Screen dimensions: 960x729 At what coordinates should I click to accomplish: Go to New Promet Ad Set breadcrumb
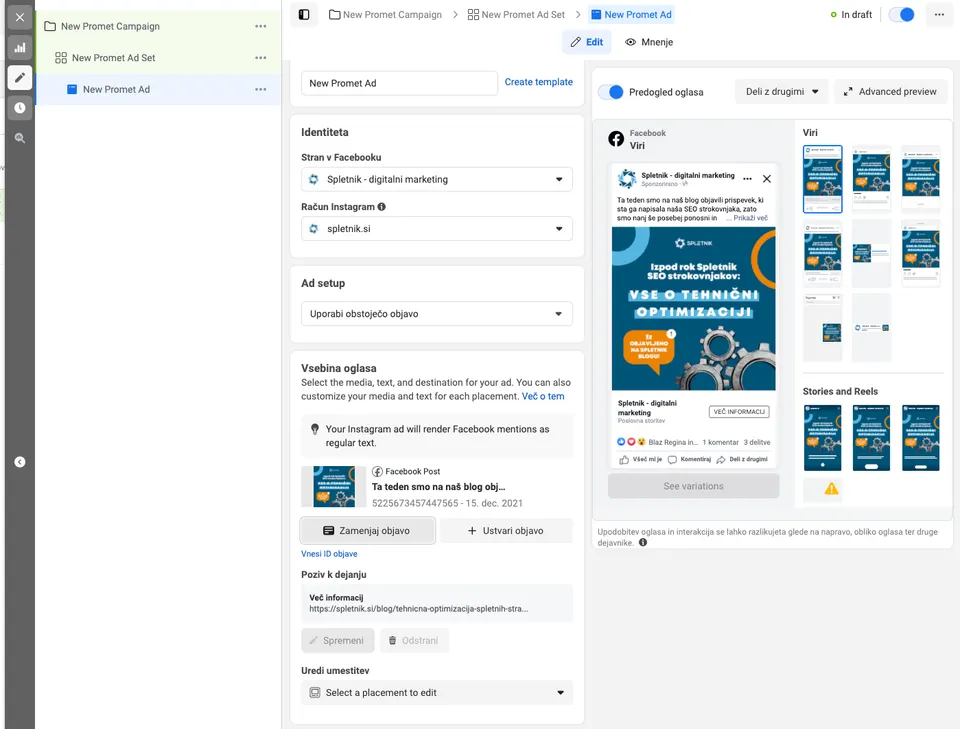point(516,15)
